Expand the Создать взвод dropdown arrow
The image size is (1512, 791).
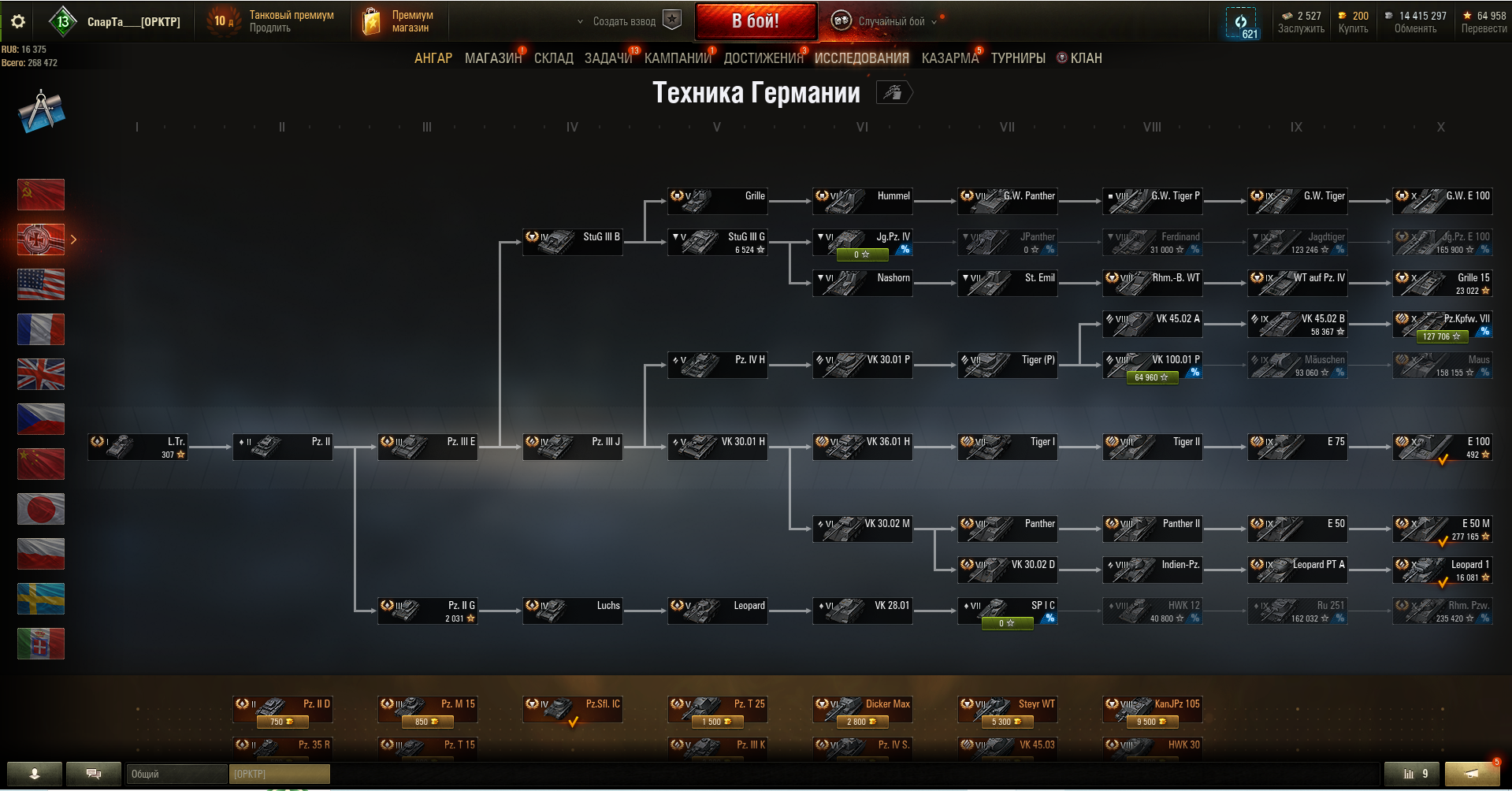click(x=580, y=22)
